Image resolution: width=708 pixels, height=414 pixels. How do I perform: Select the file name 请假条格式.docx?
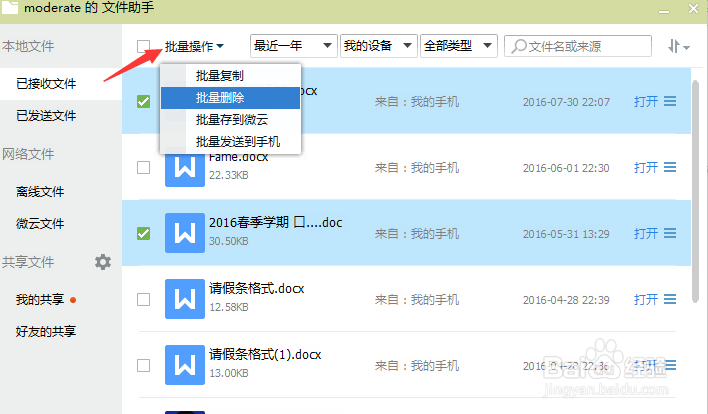[x=256, y=288]
